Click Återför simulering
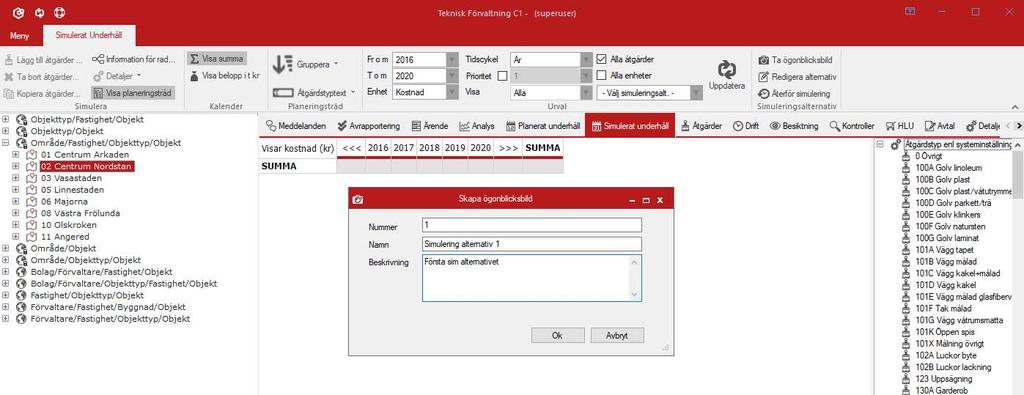1024x395 pixels. click(793, 94)
